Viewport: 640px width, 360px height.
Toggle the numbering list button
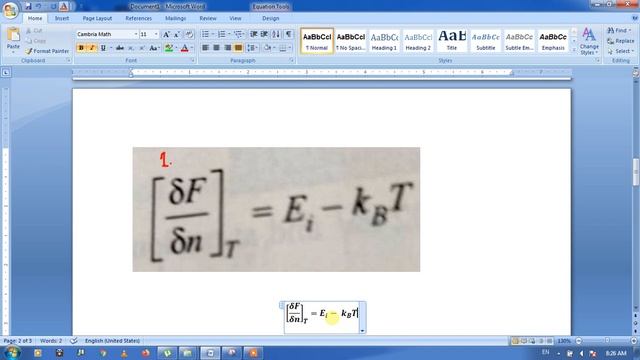coord(222,34)
